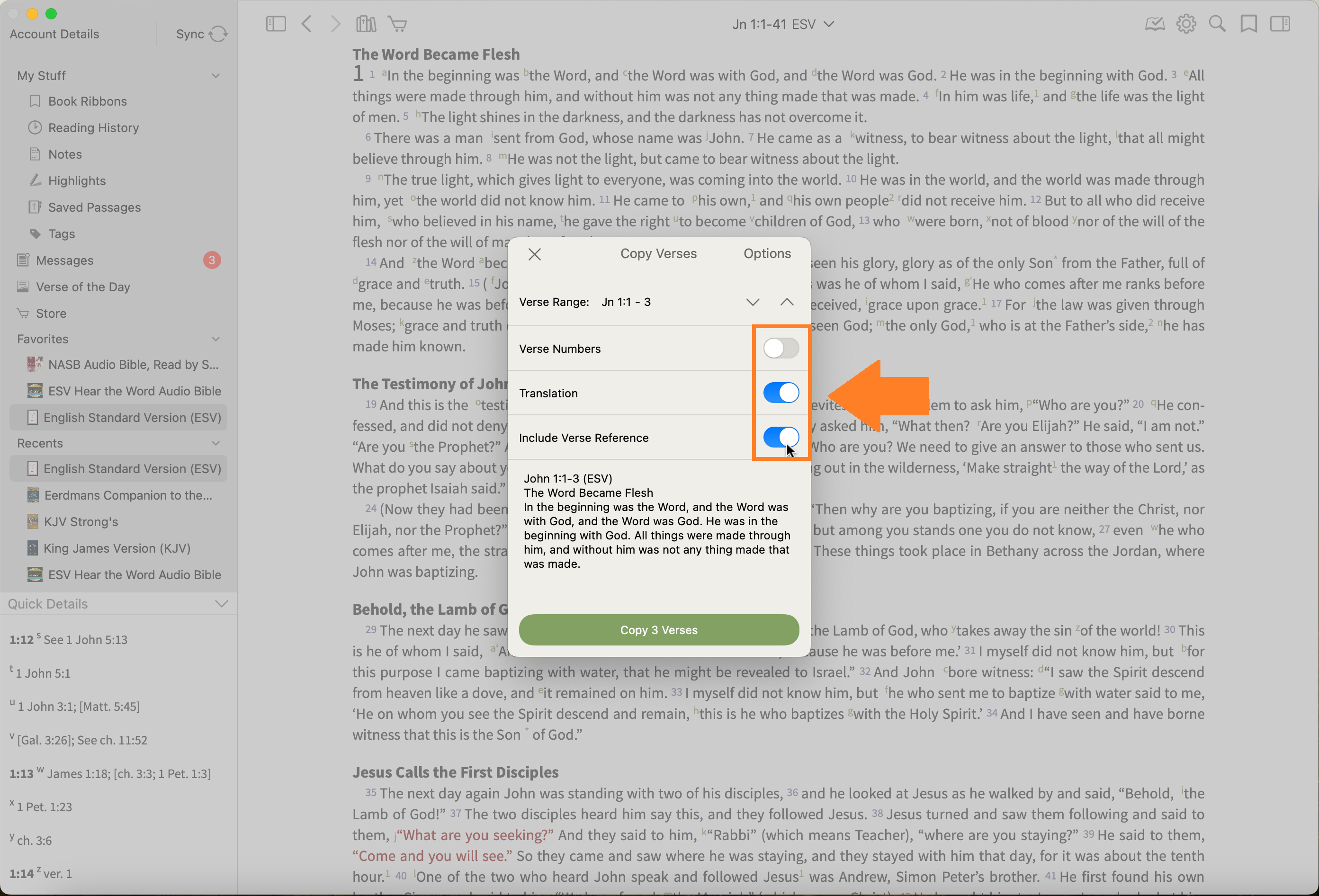The width and height of the screenshot is (1319, 896).
Task: Open settings gear icon
Action: click(1185, 24)
